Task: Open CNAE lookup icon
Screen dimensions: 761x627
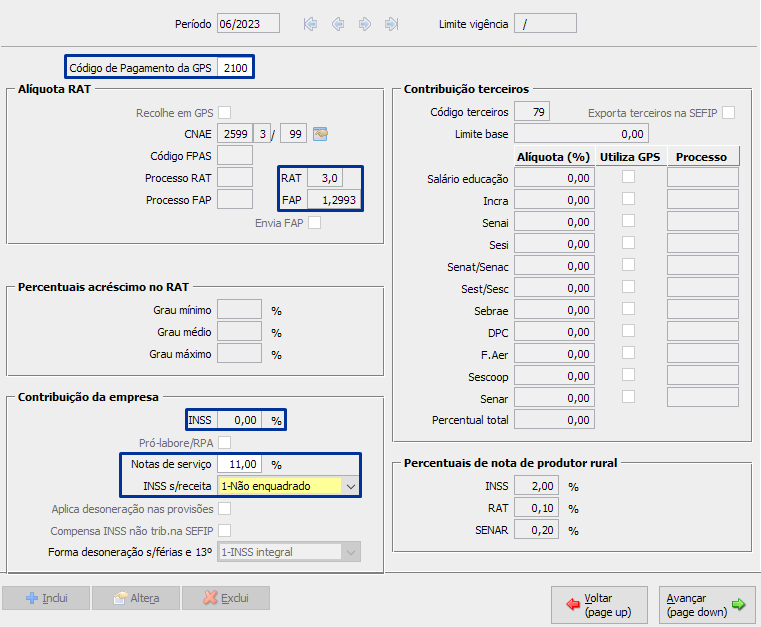Action: pyautogui.click(x=321, y=134)
